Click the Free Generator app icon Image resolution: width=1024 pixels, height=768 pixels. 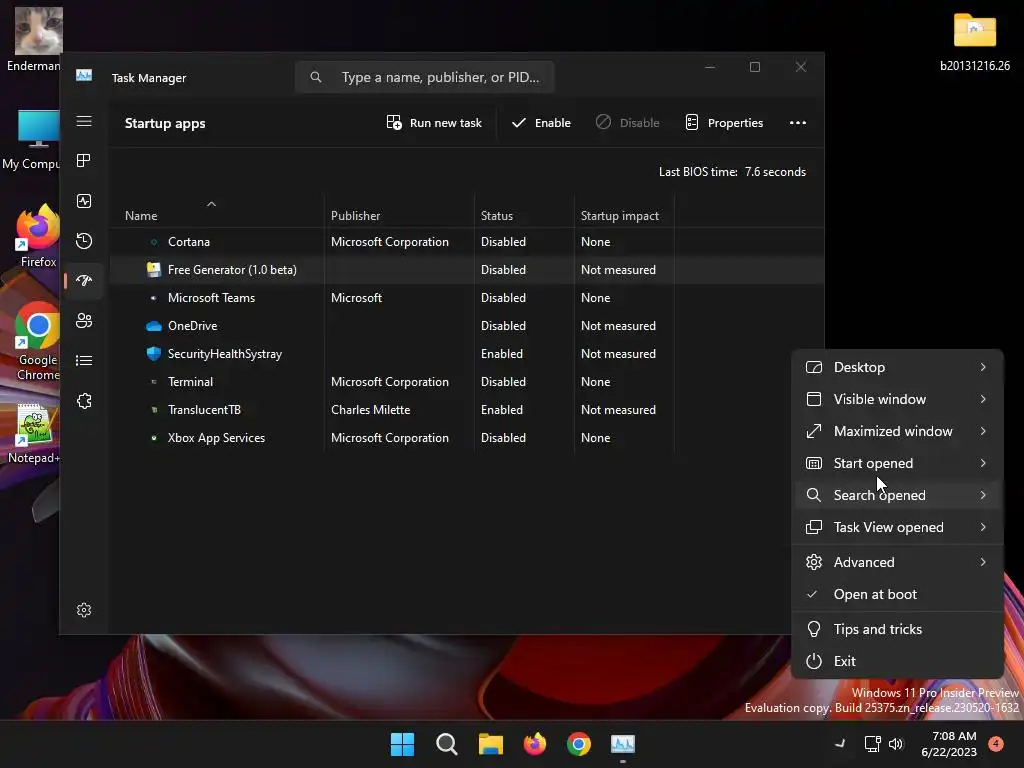coord(153,270)
